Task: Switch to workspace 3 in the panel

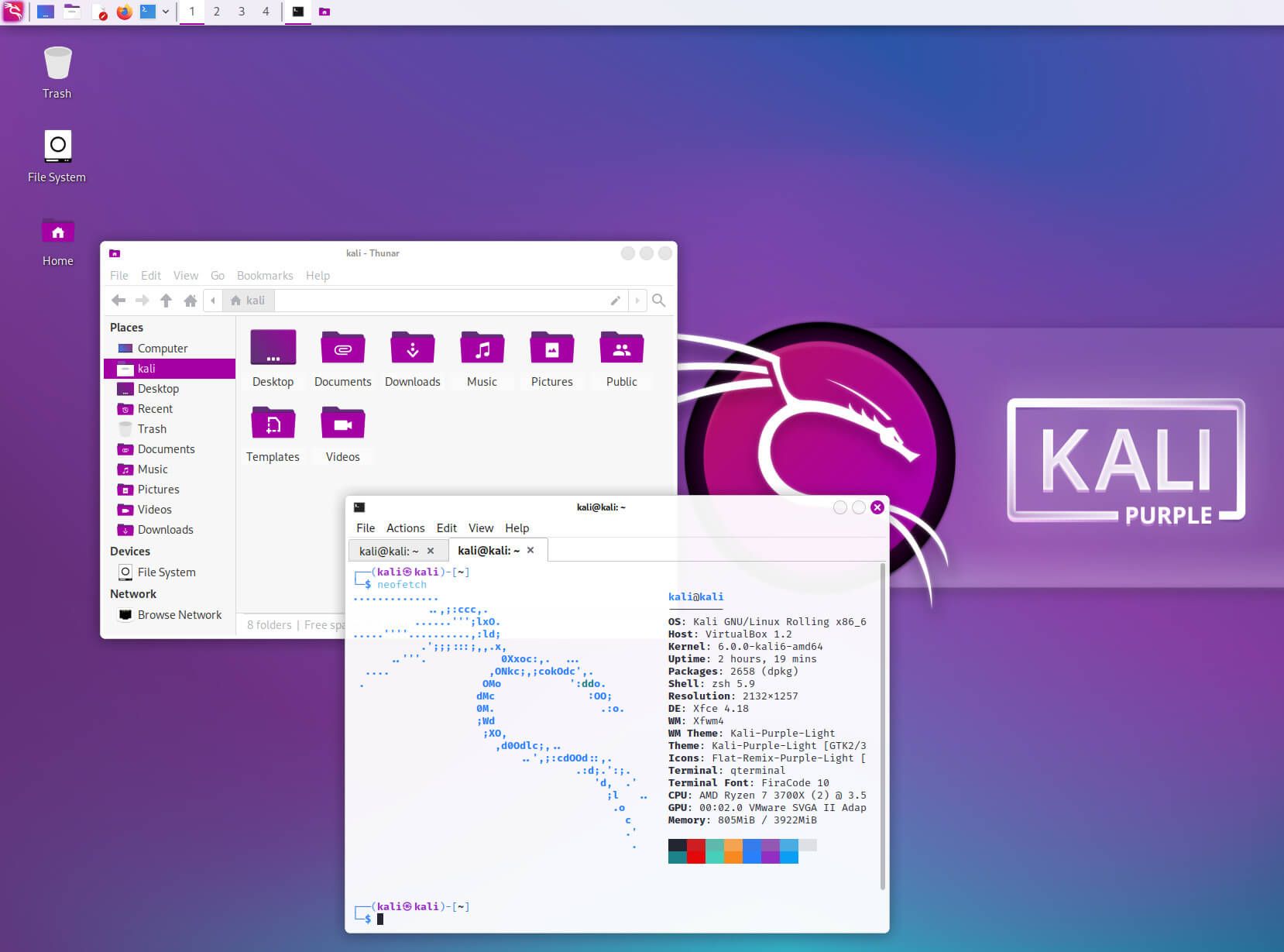Action: click(241, 12)
